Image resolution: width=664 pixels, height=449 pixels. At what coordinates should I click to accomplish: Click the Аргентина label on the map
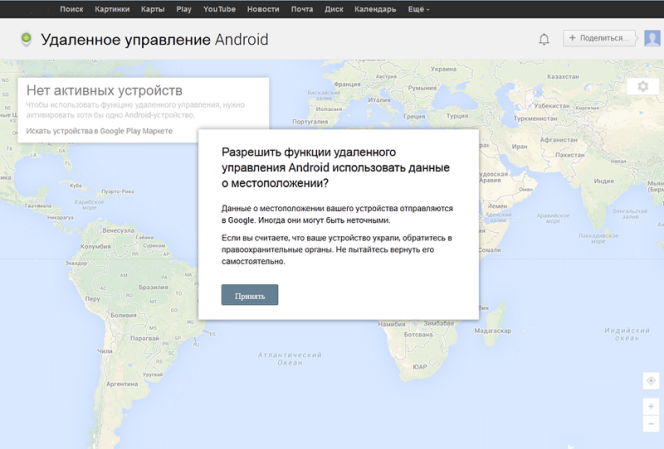122,384
